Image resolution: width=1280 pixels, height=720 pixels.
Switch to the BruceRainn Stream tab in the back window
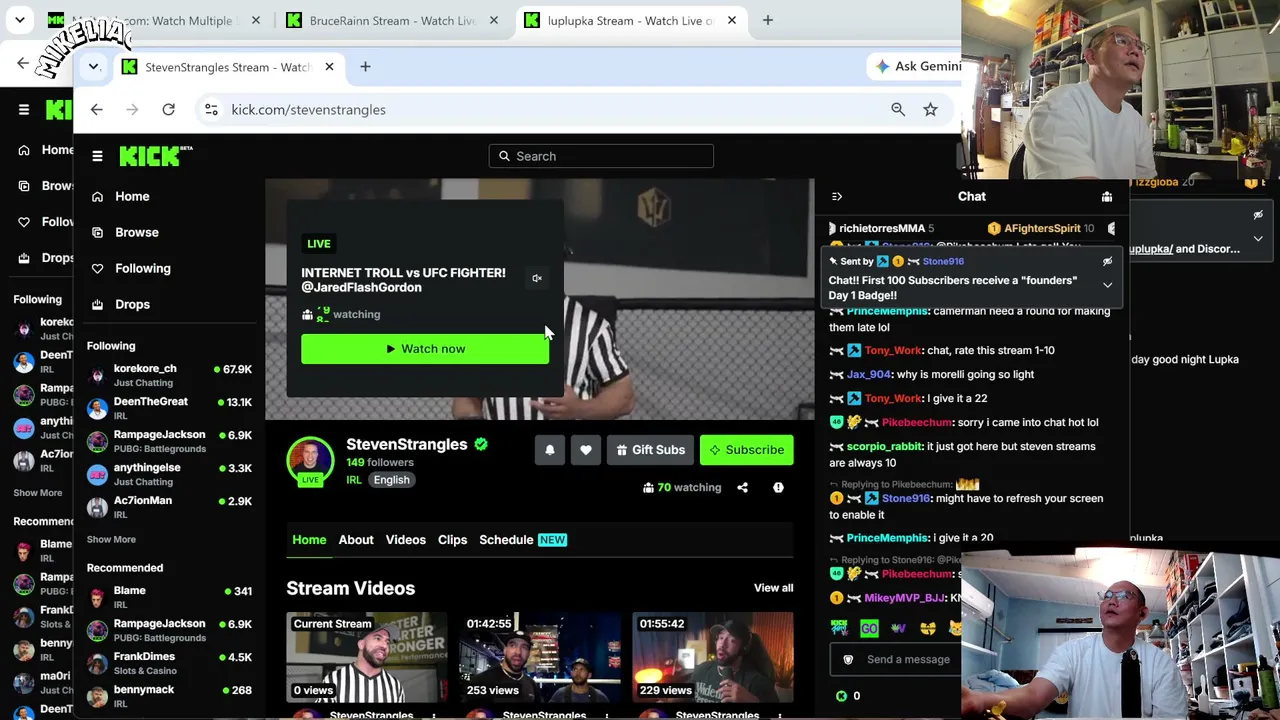click(392, 20)
